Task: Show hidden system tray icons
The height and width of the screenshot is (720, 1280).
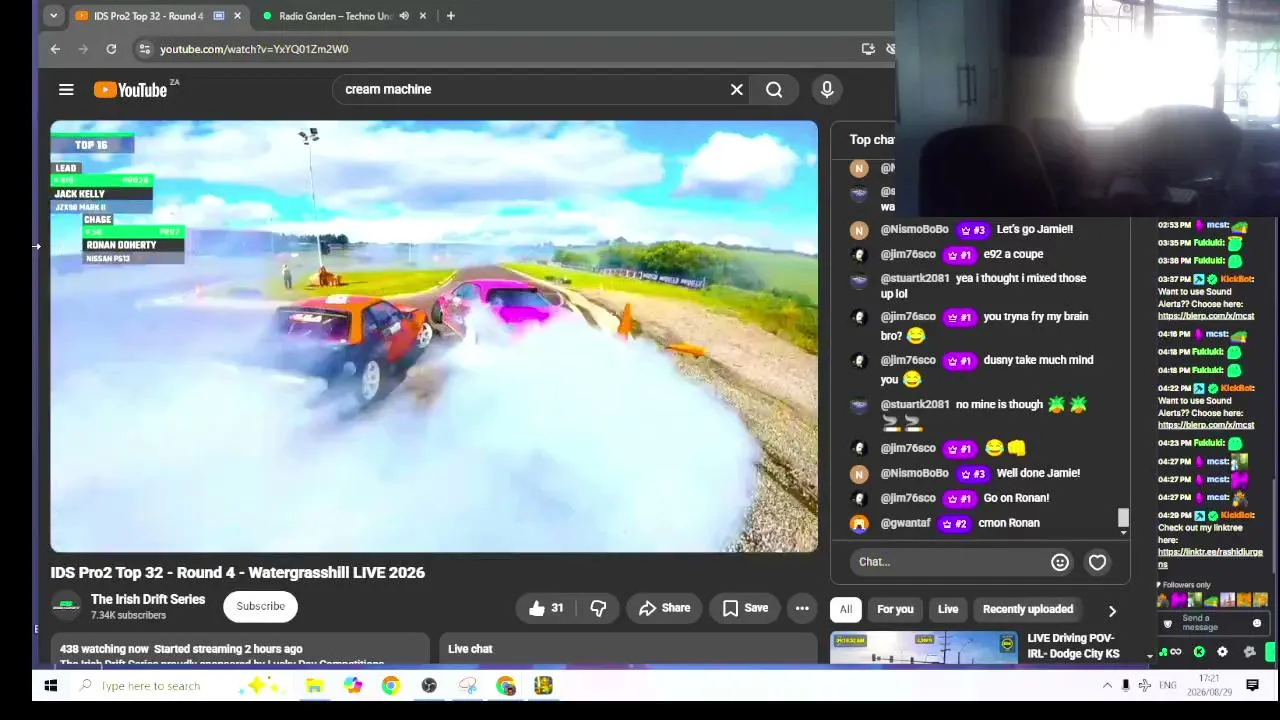Action: (1107, 686)
